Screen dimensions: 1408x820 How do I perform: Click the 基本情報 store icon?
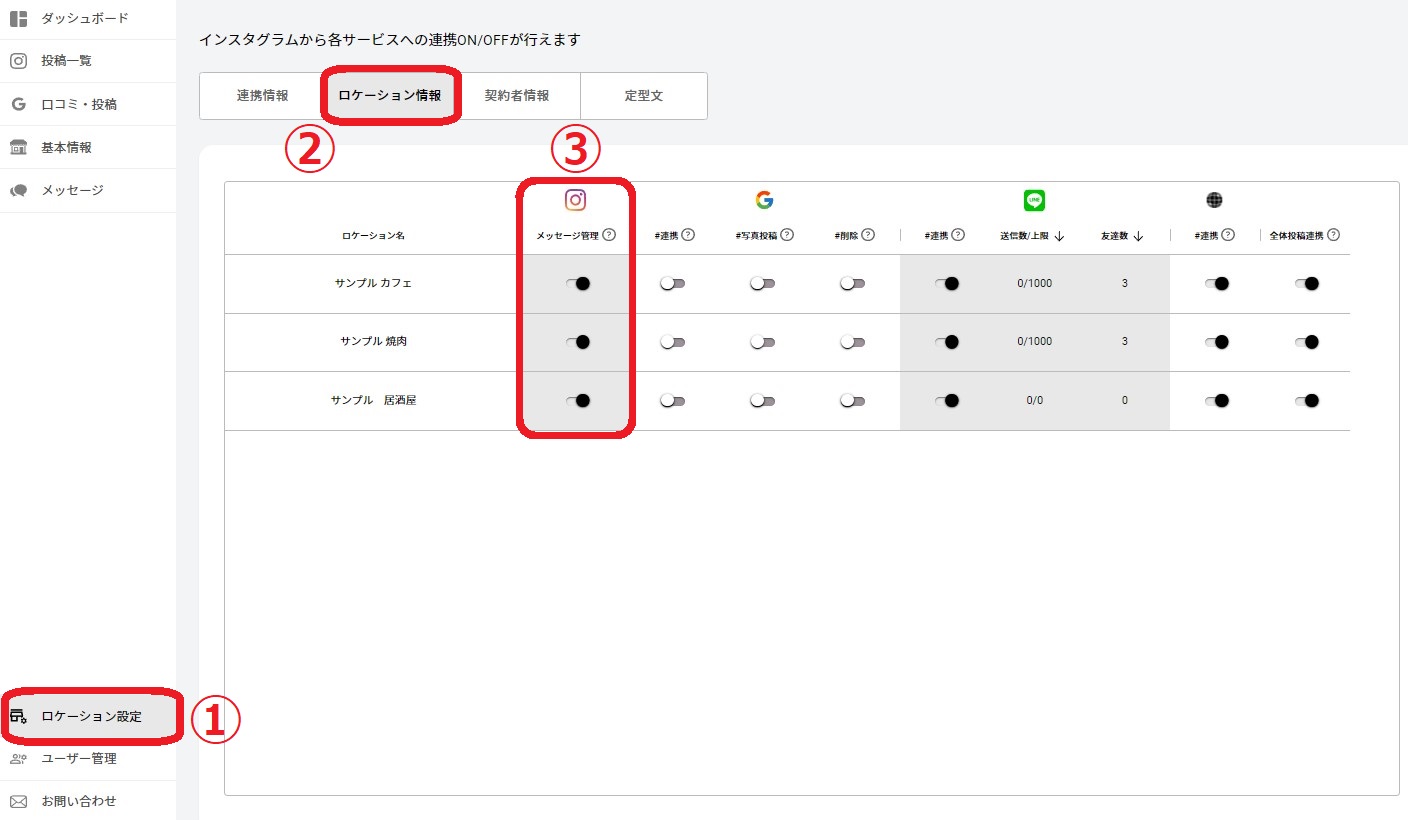point(18,148)
